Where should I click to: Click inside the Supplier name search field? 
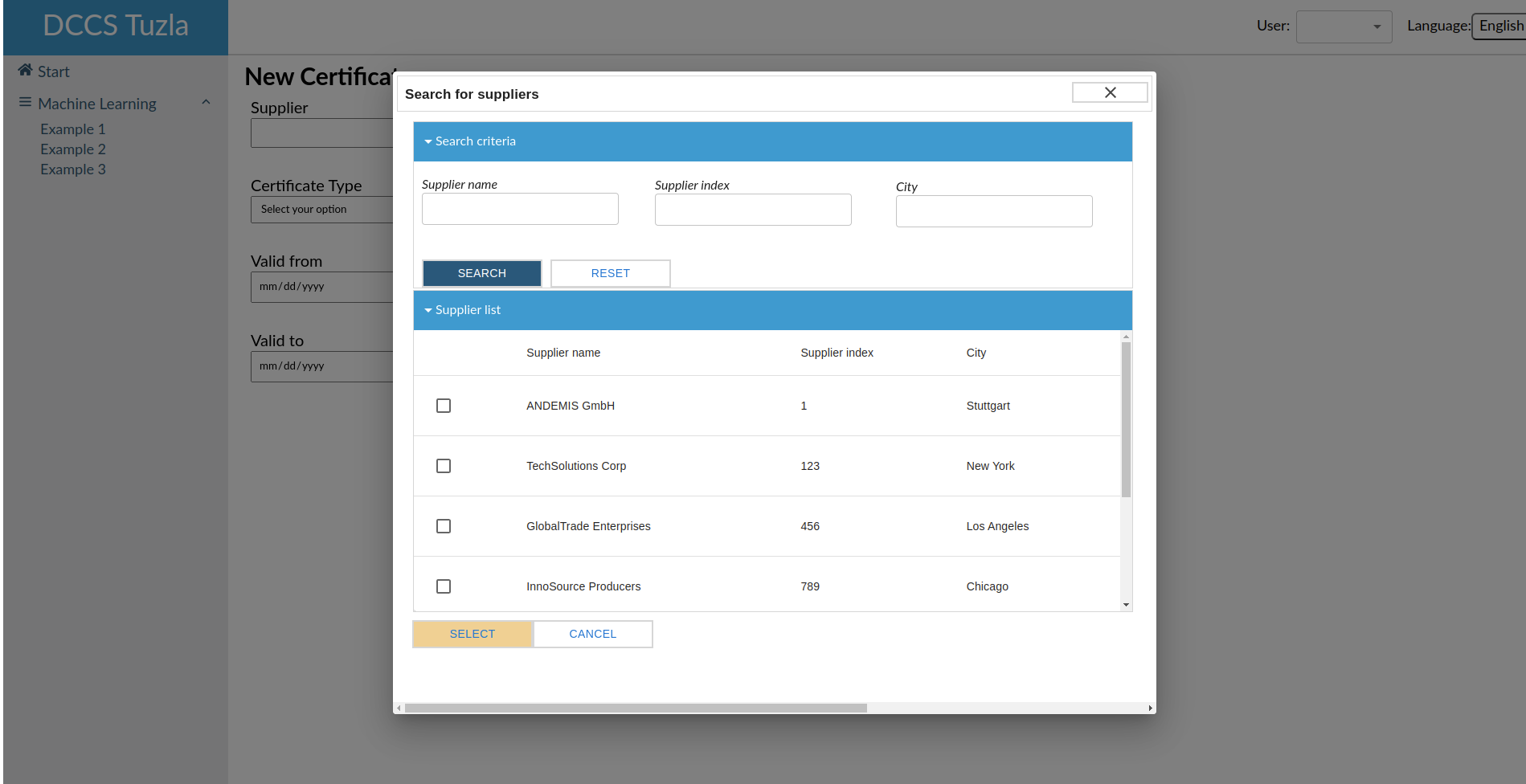[519, 209]
